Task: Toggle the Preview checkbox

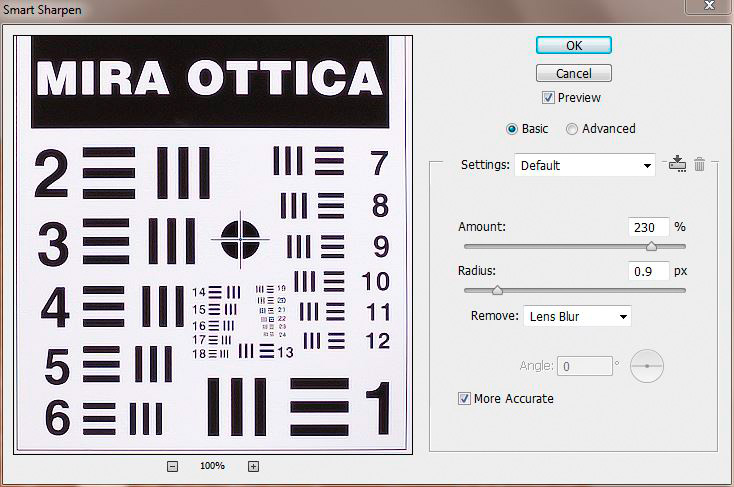Action: (x=548, y=97)
